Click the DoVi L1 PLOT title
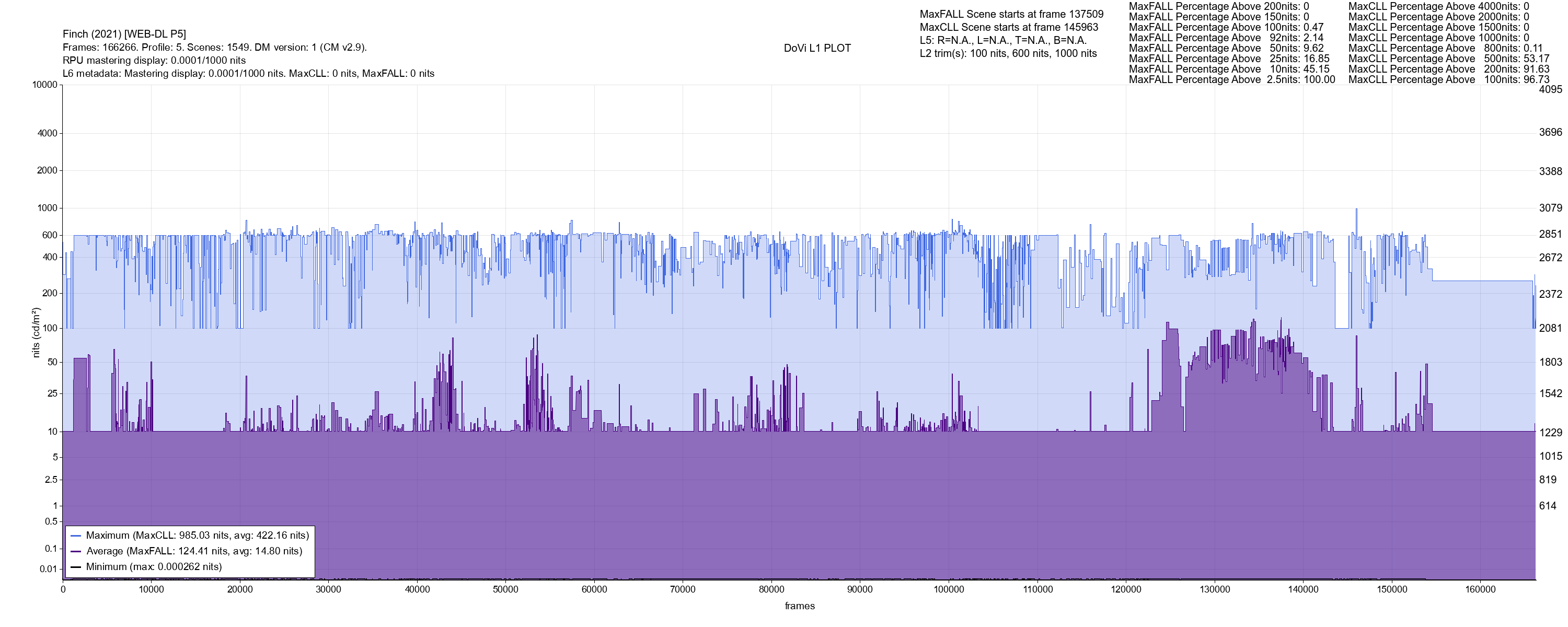This screenshot has width=1568, height=627. click(x=817, y=48)
